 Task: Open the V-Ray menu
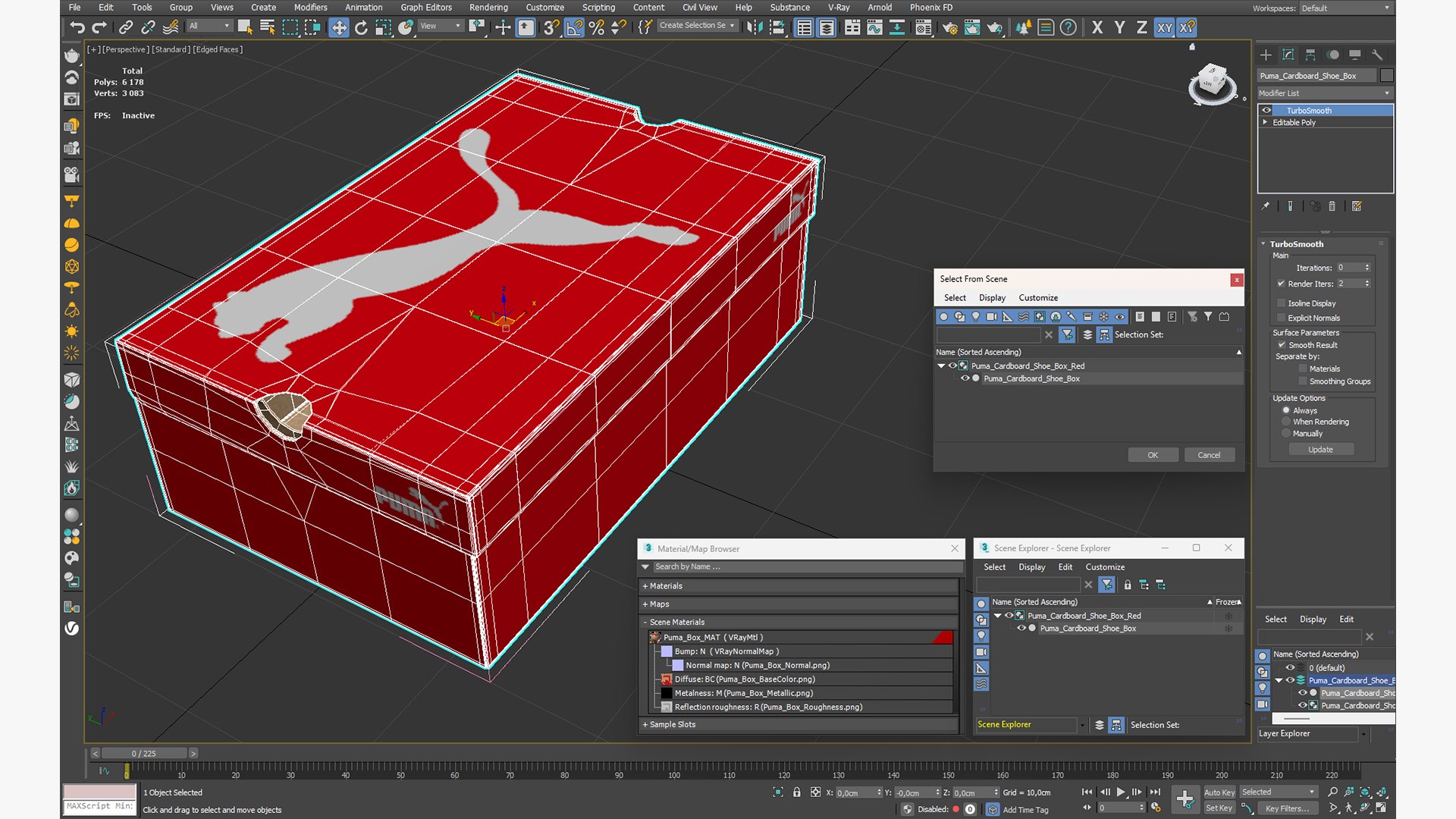pyautogui.click(x=839, y=8)
